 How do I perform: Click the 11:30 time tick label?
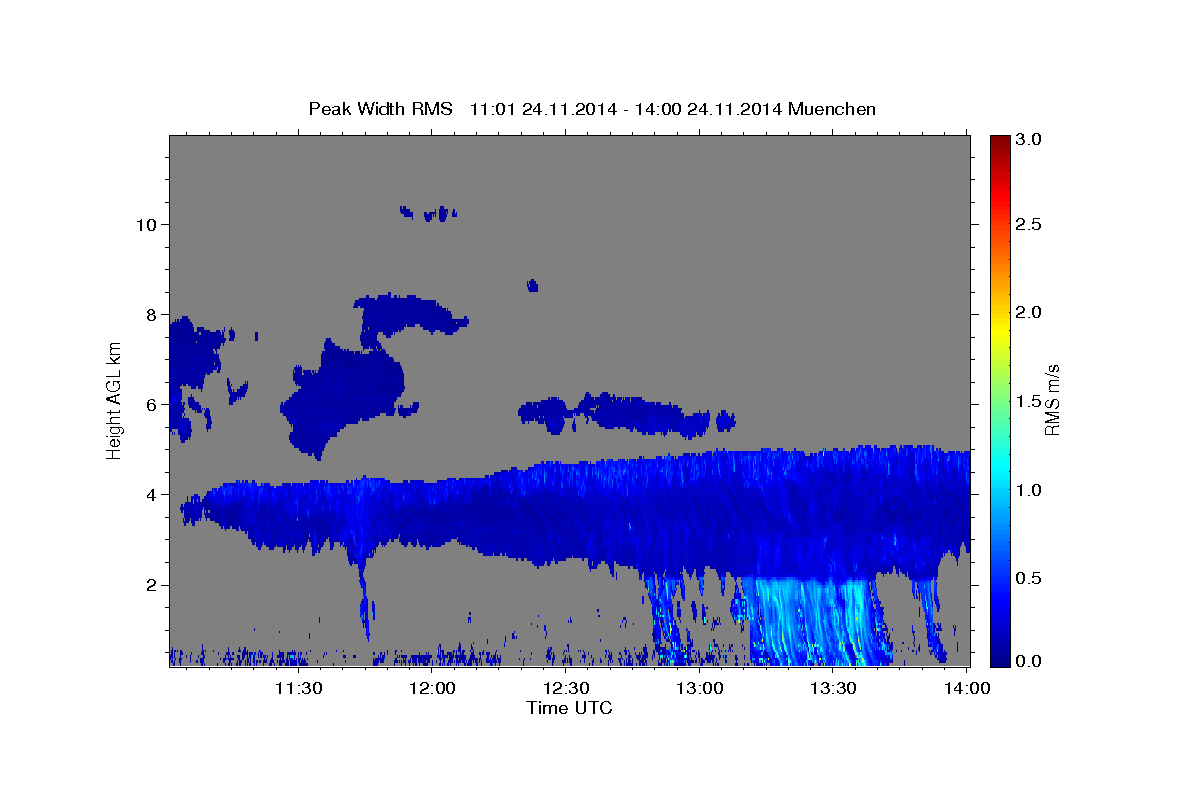[x=298, y=688]
